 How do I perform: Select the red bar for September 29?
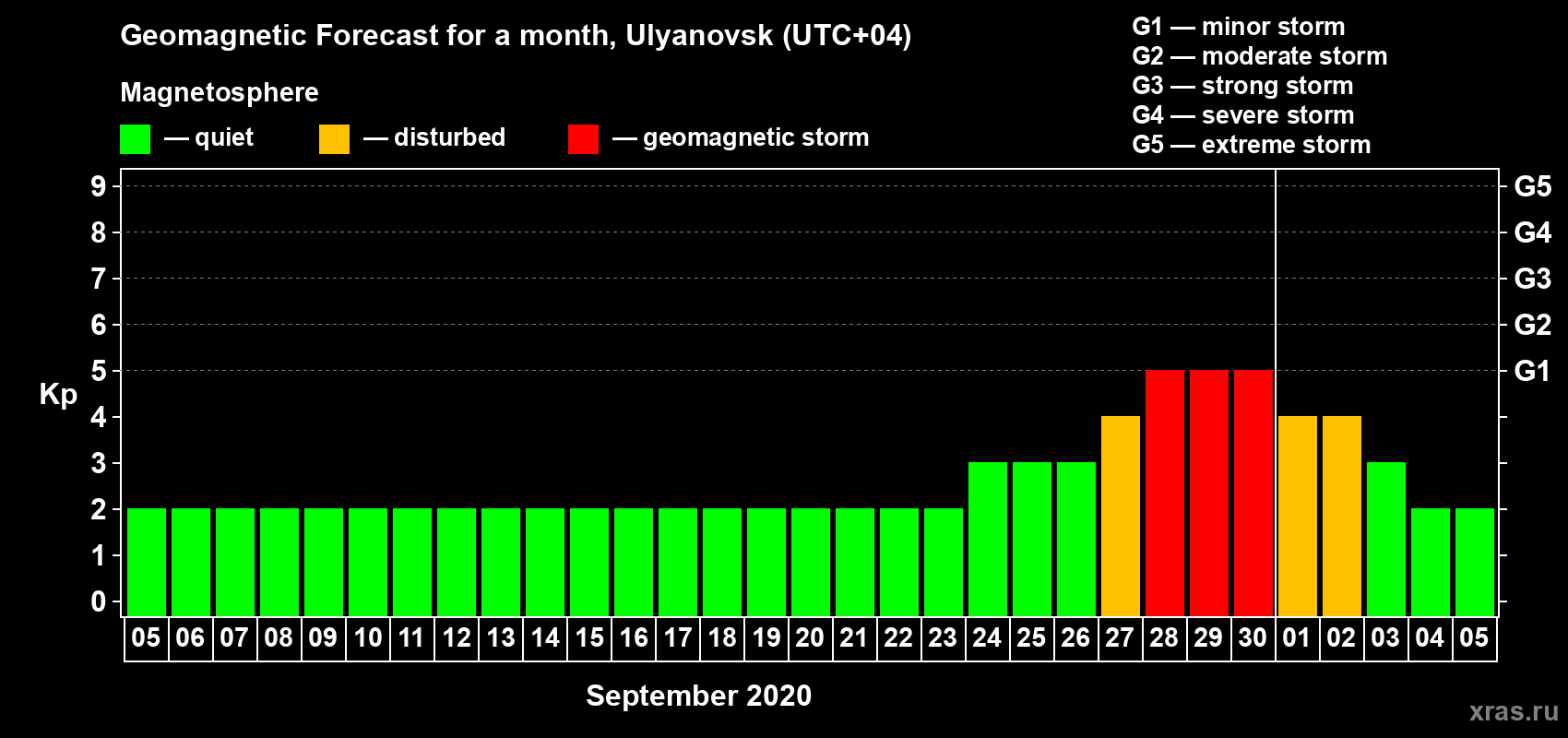click(1209, 493)
